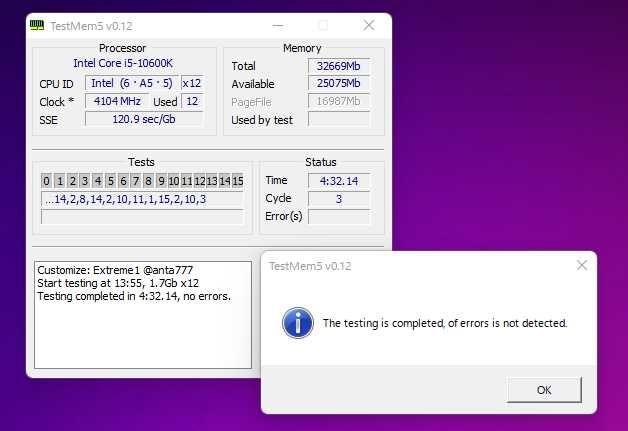The image size is (628, 431).
Task: Click the OK button in the dialog
Action: tap(544, 390)
